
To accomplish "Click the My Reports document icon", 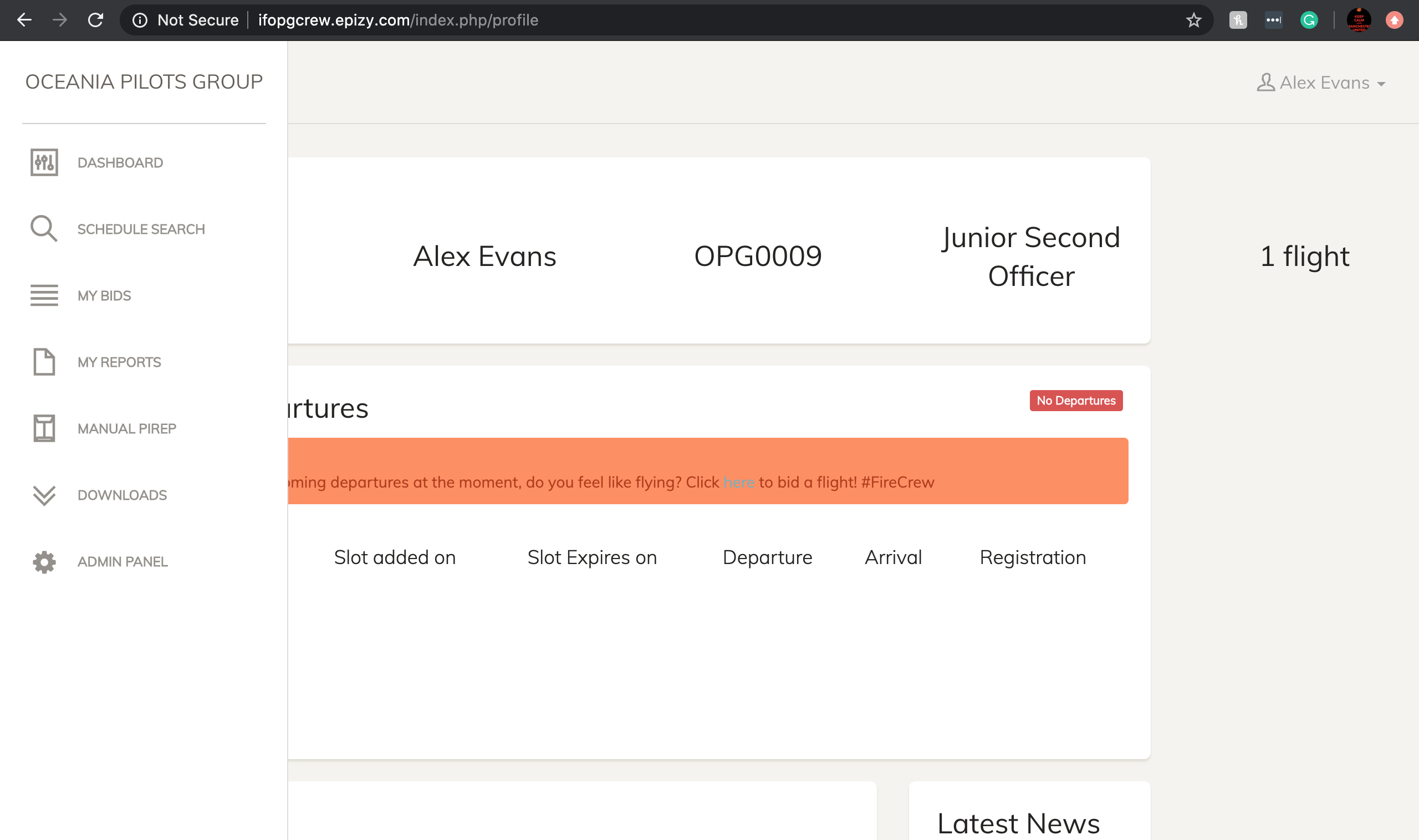I will 44,362.
